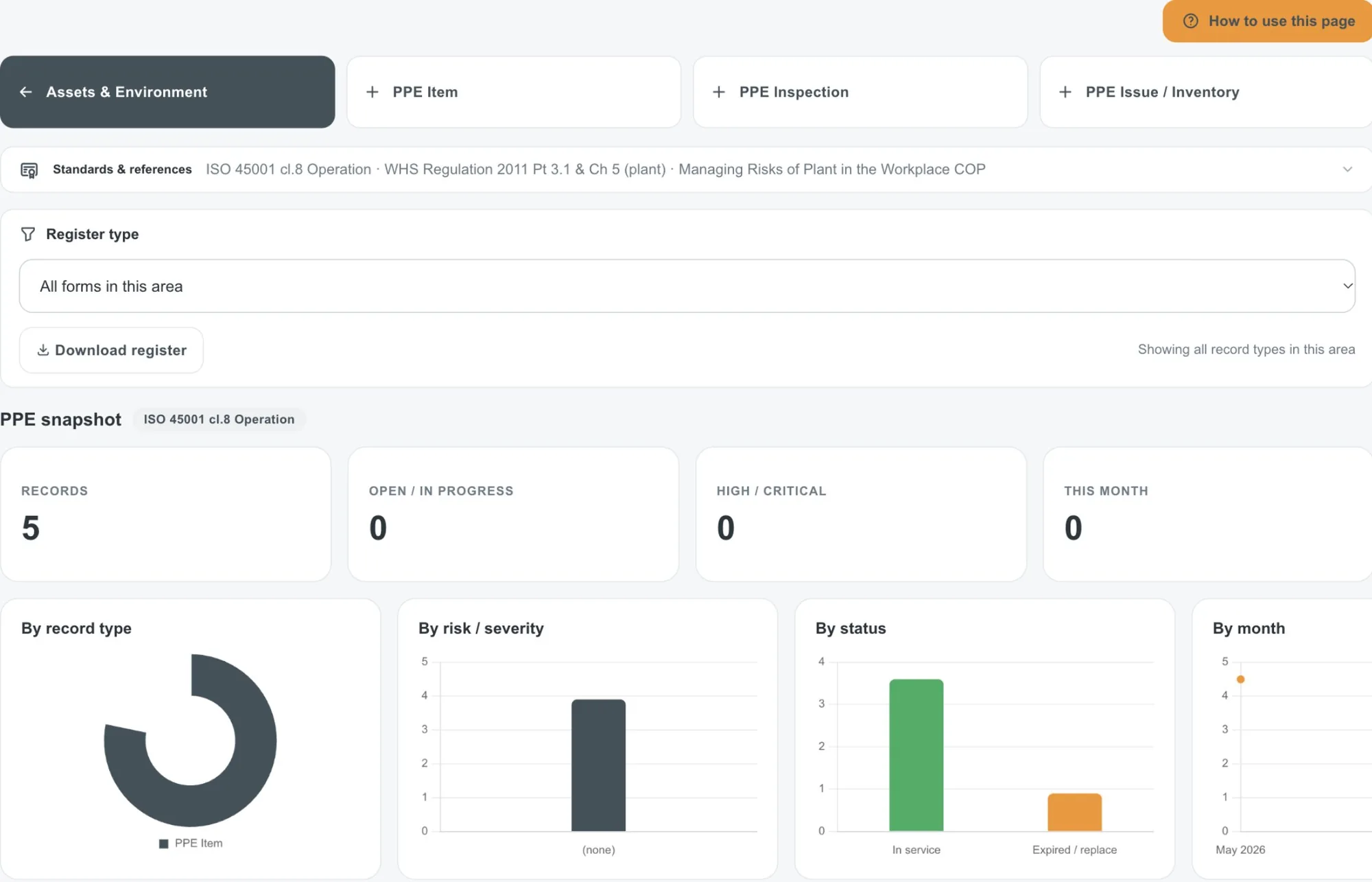Click the download arrow icon on Download register
Viewport: 1372px width, 882px height.
(43, 350)
